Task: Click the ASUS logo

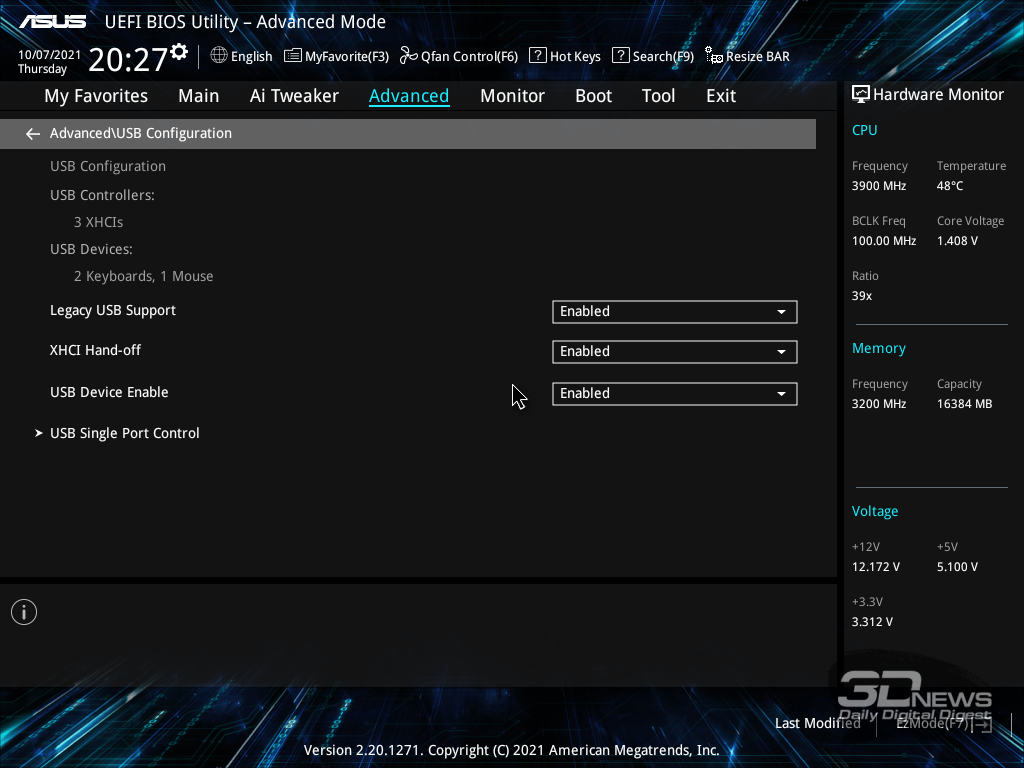Action: pyautogui.click(x=52, y=22)
